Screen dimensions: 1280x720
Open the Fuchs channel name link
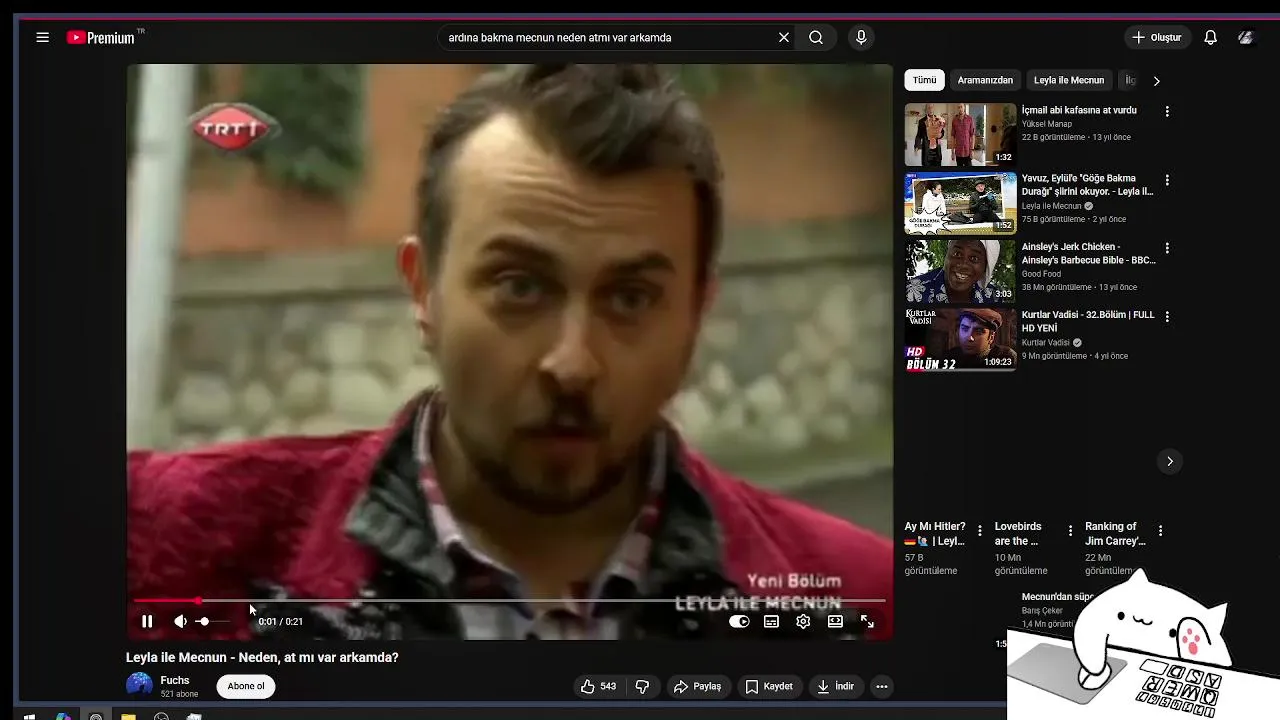pyautogui.click(x=175, y=680)
